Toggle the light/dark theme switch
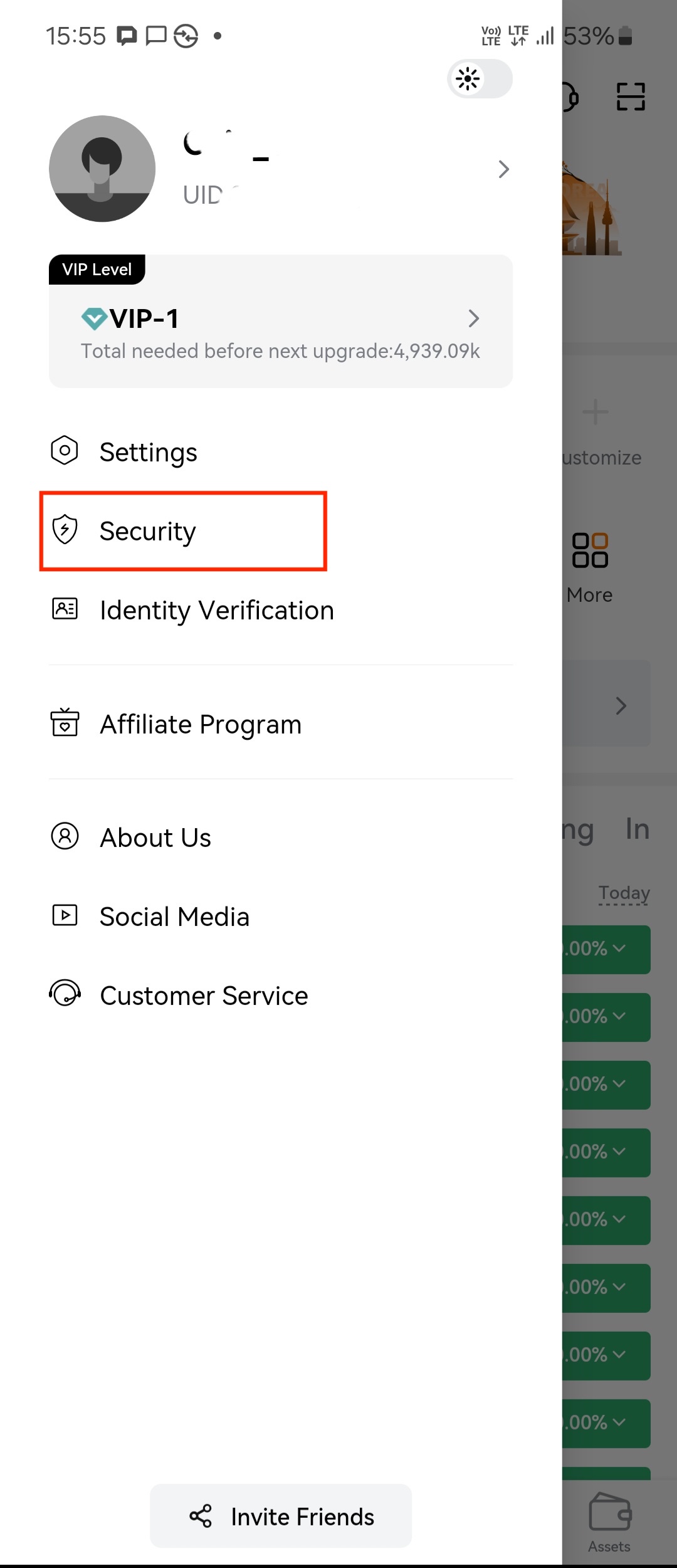The image size is (677, 1568). [480, 79]
